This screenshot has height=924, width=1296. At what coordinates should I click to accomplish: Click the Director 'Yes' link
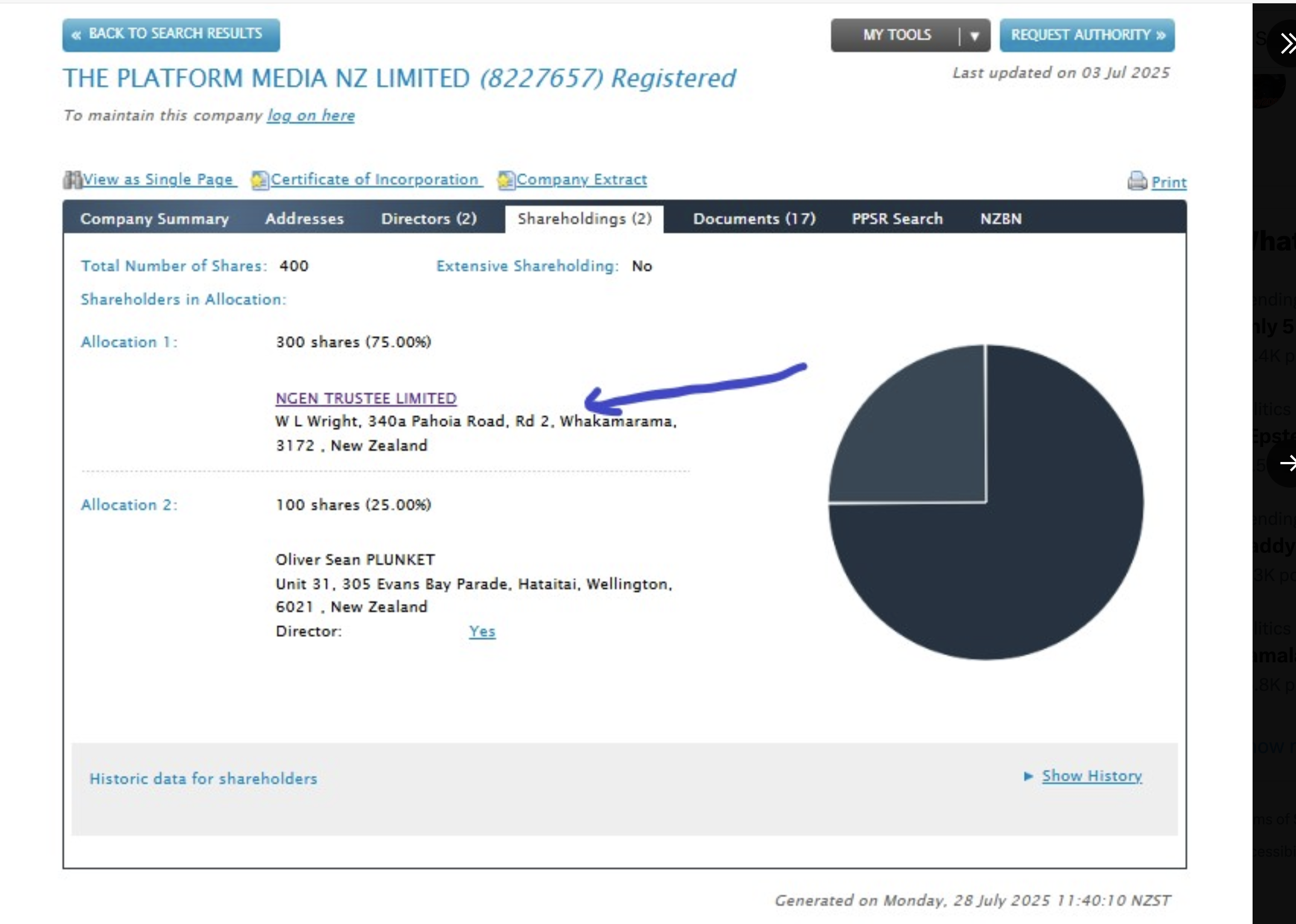click(482, 632)
